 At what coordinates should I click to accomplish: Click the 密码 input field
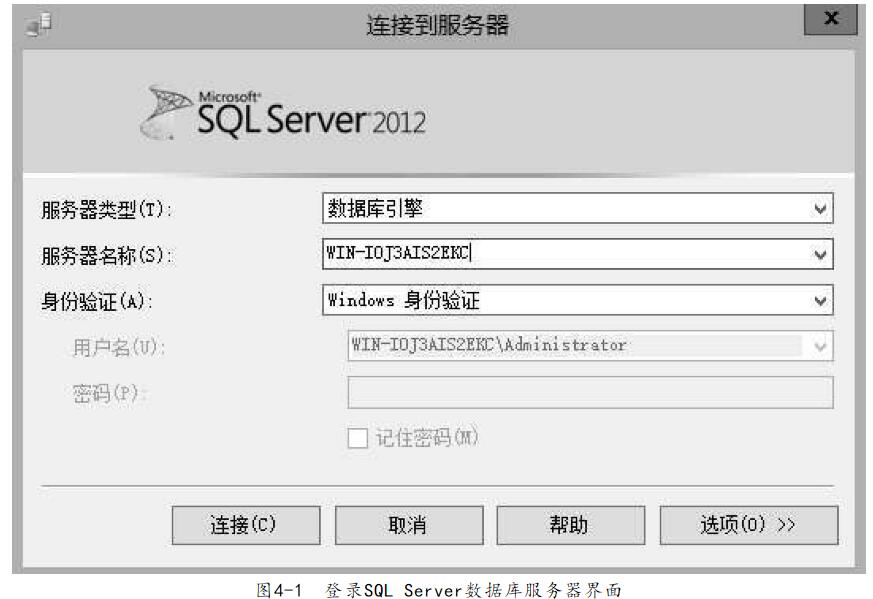[590, 392]
